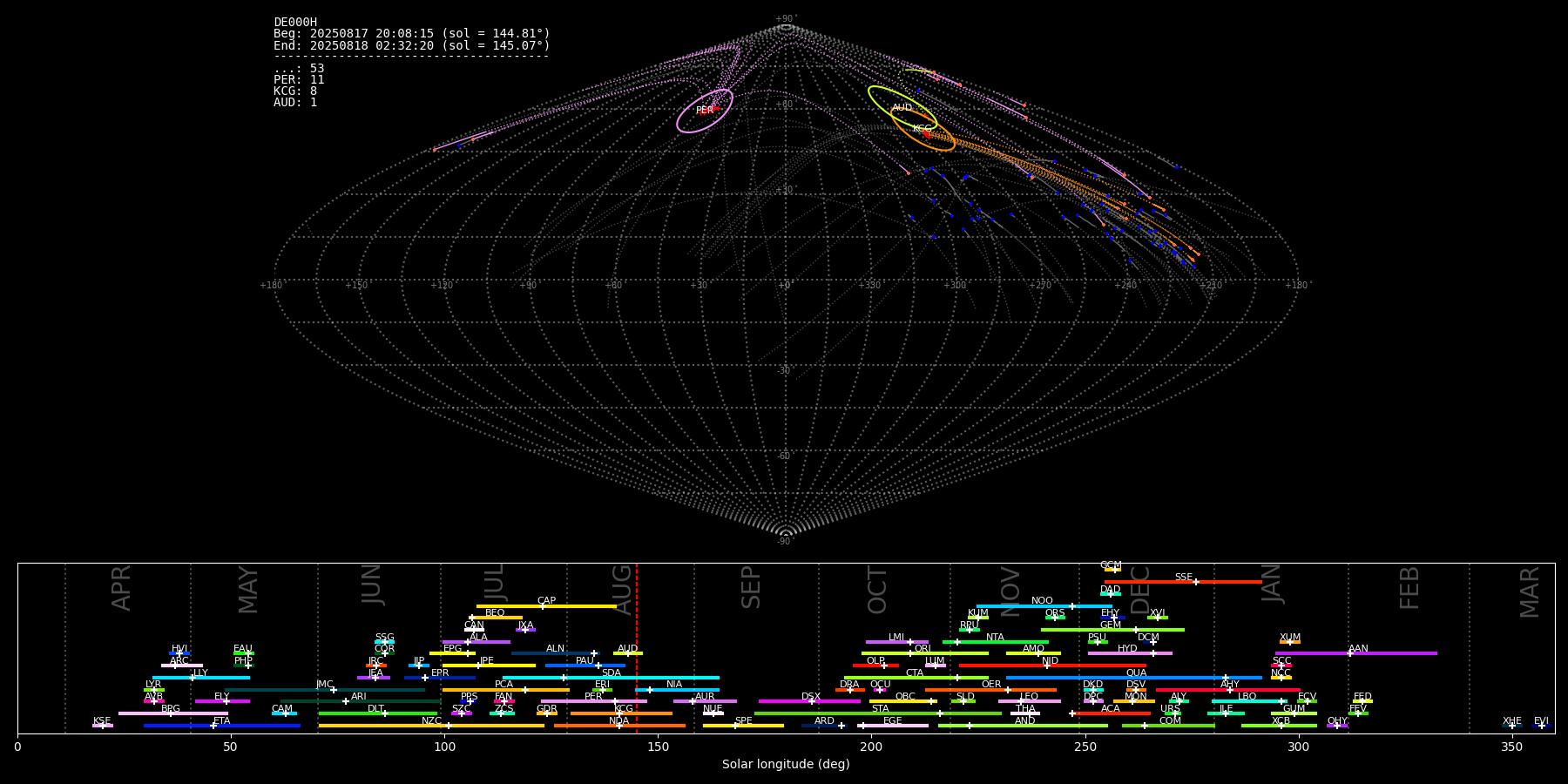The height and width of the screenshot is (784, 1568).
Task: Click the BEQ shower label
Action: [495, 613]
